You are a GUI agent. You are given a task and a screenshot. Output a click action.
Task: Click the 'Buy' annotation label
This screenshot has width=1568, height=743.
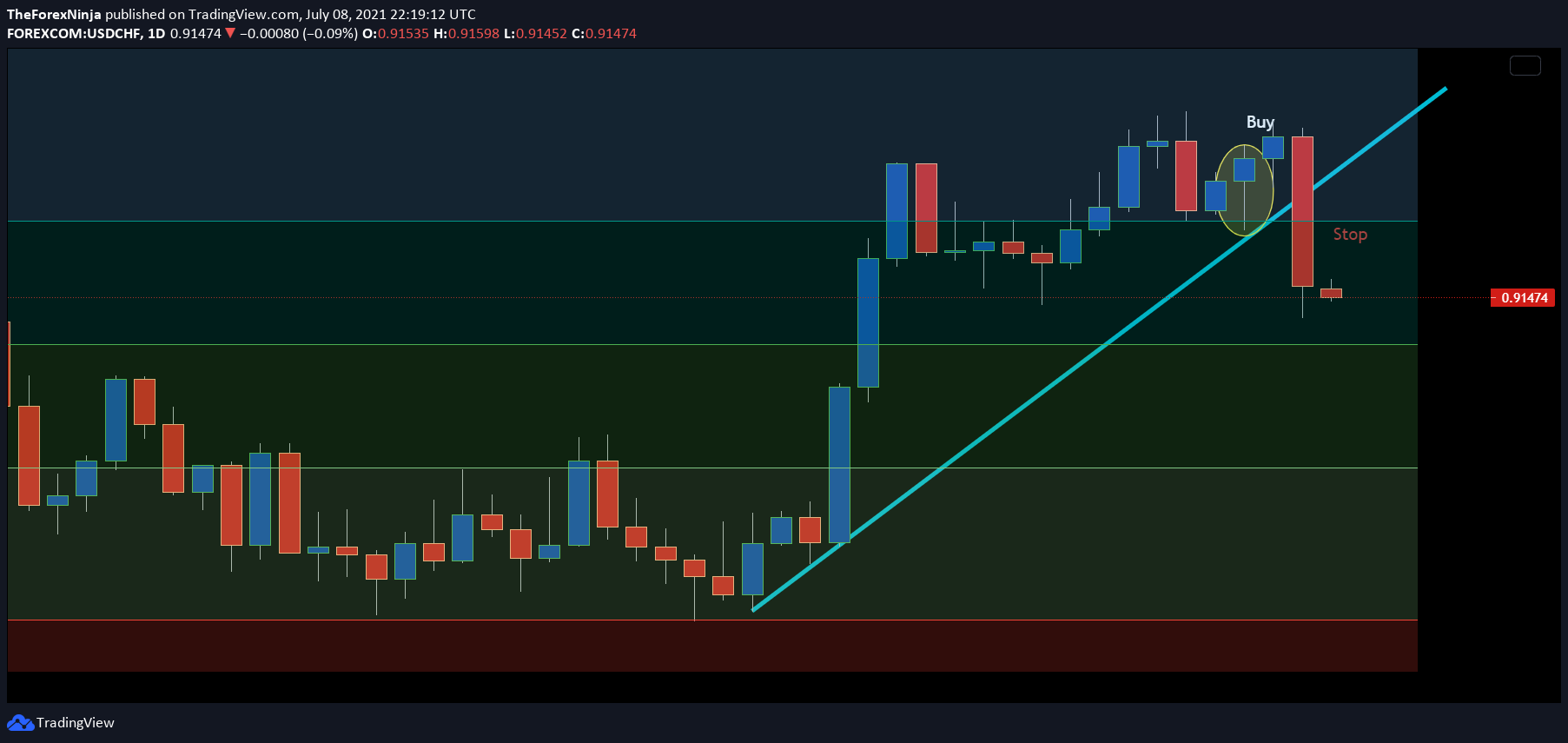click(x=1260, y=122)
